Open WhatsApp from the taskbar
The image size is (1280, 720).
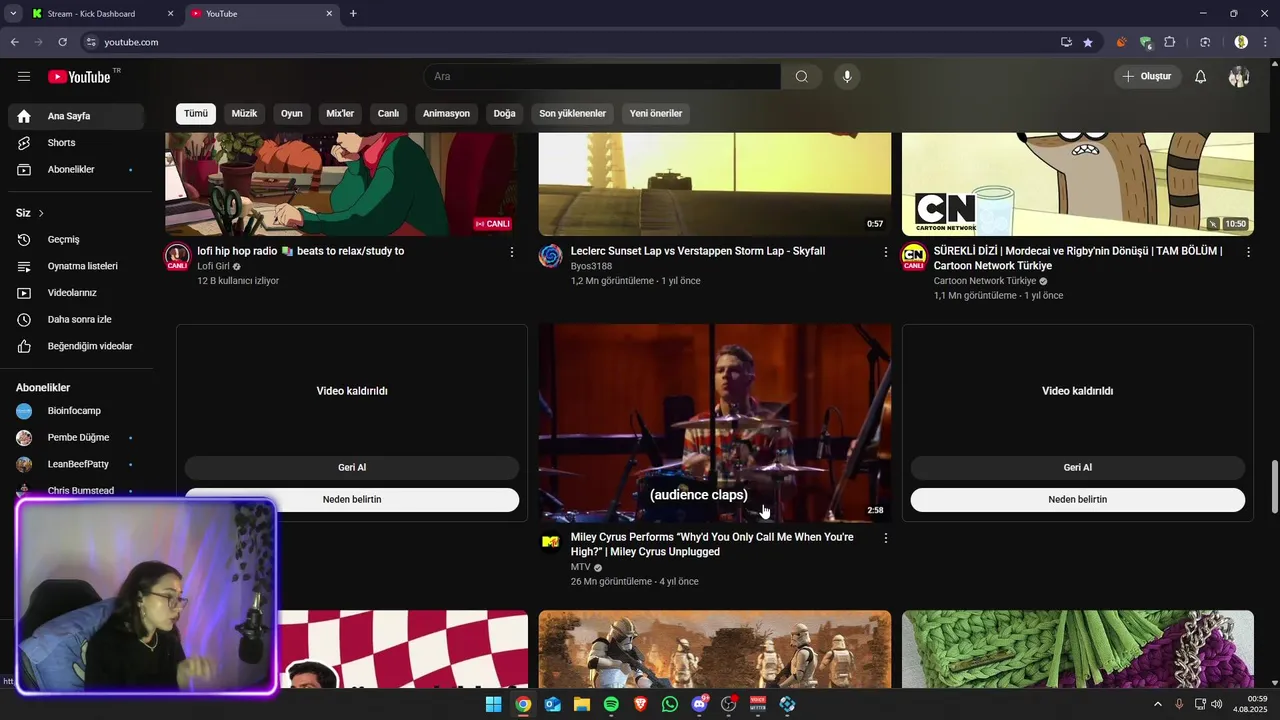tap(670, 704)
